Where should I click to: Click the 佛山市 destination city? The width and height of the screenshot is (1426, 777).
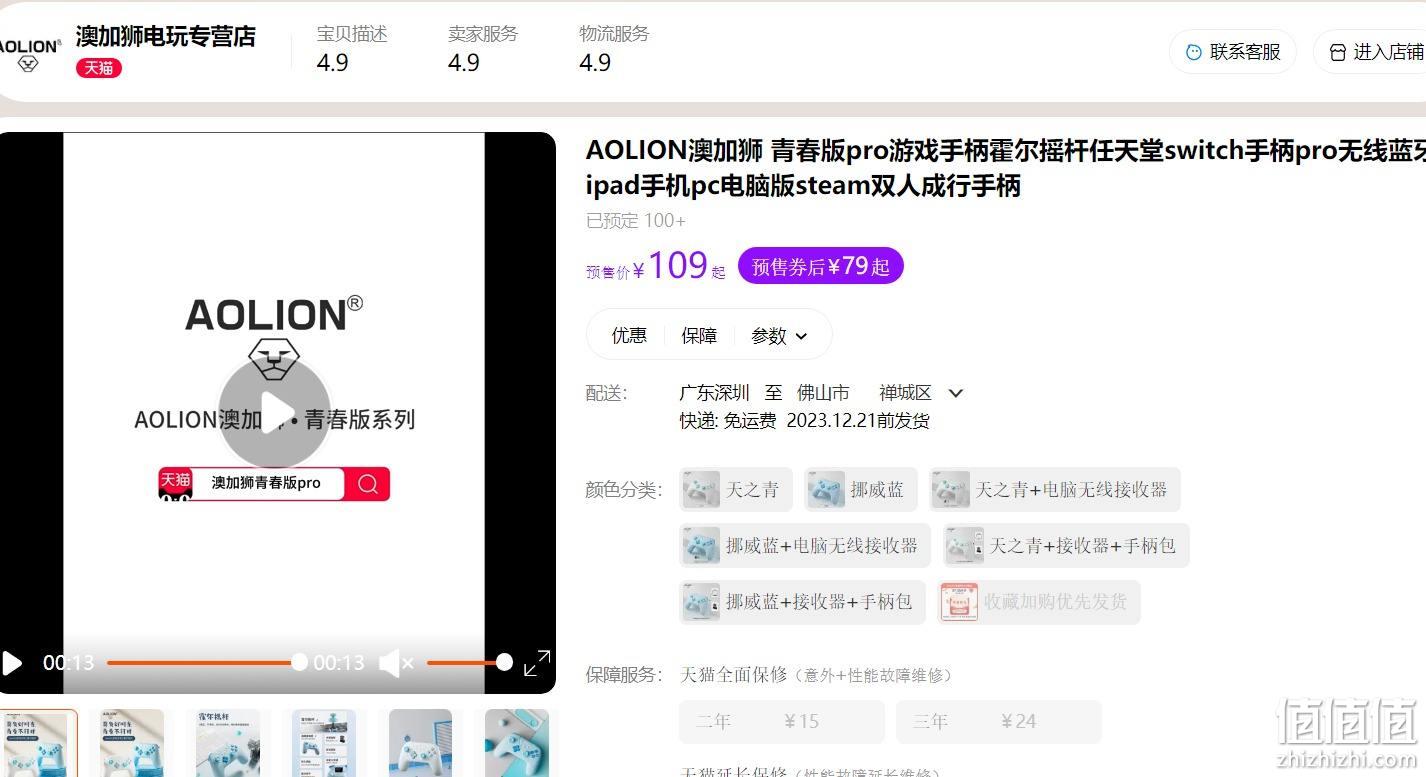(x=823, y=393)
